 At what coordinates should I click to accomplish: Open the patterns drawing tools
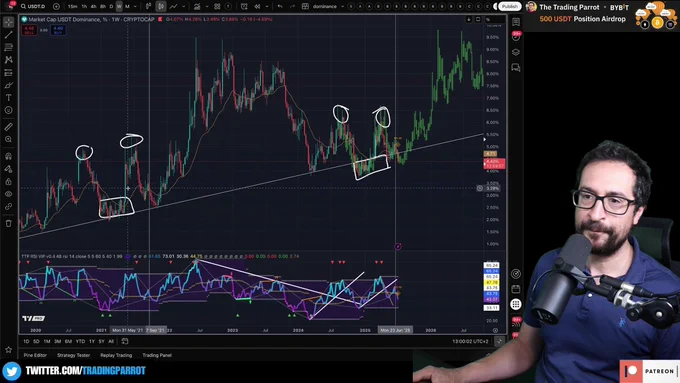coord(9,60)
